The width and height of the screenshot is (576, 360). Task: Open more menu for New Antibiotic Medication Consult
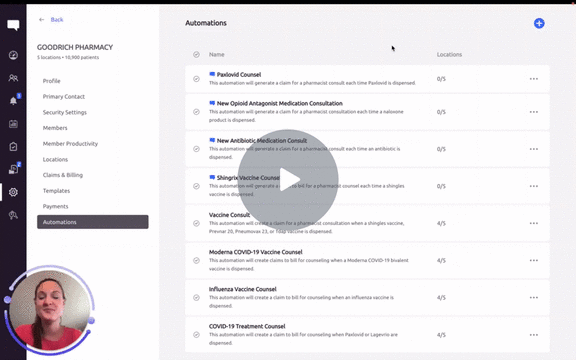pyautogui.click(x=534, y=149)
